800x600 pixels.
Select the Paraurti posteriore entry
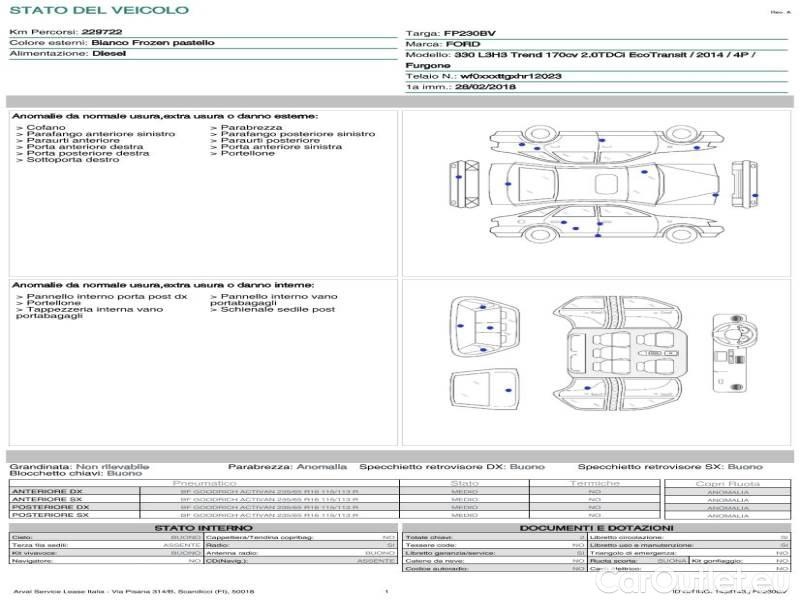click(265, 140)
